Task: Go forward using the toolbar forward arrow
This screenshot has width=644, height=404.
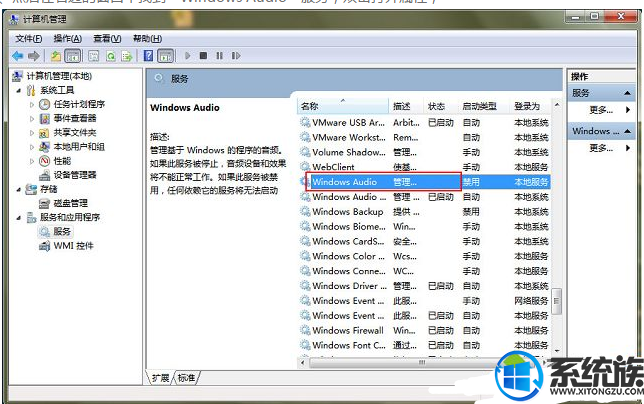Action: (x=34, y=55)
